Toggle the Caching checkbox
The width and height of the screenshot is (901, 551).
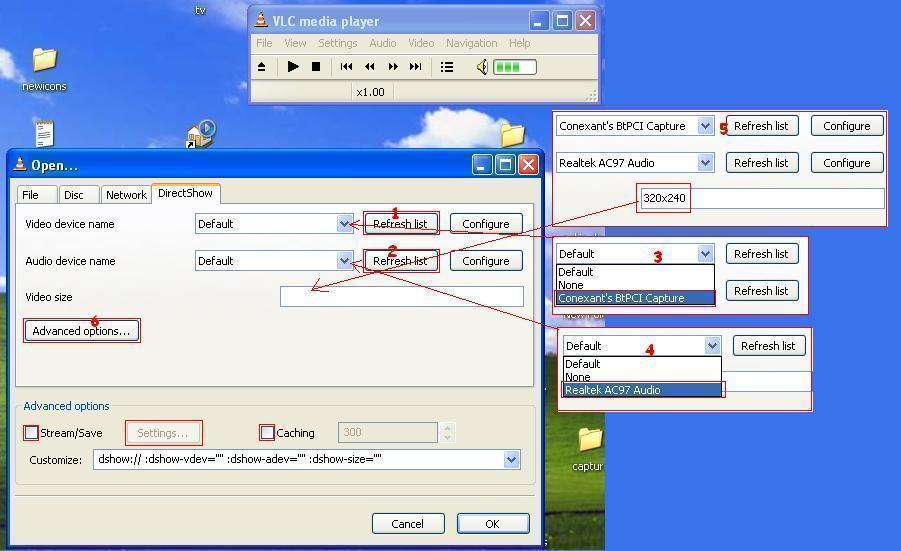[267, 433]
